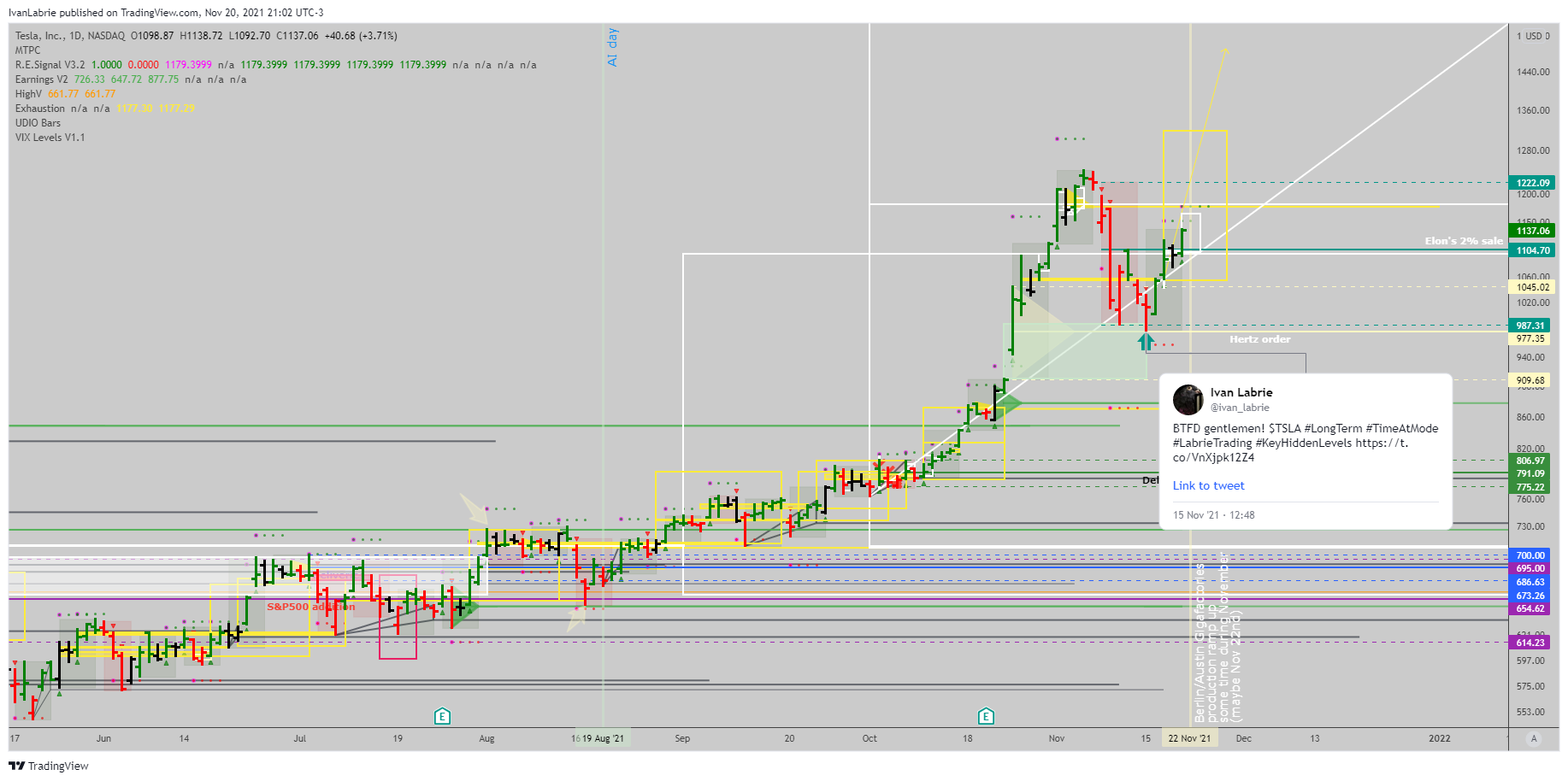Click the @ivan_labrie handle

[1240, 408]
